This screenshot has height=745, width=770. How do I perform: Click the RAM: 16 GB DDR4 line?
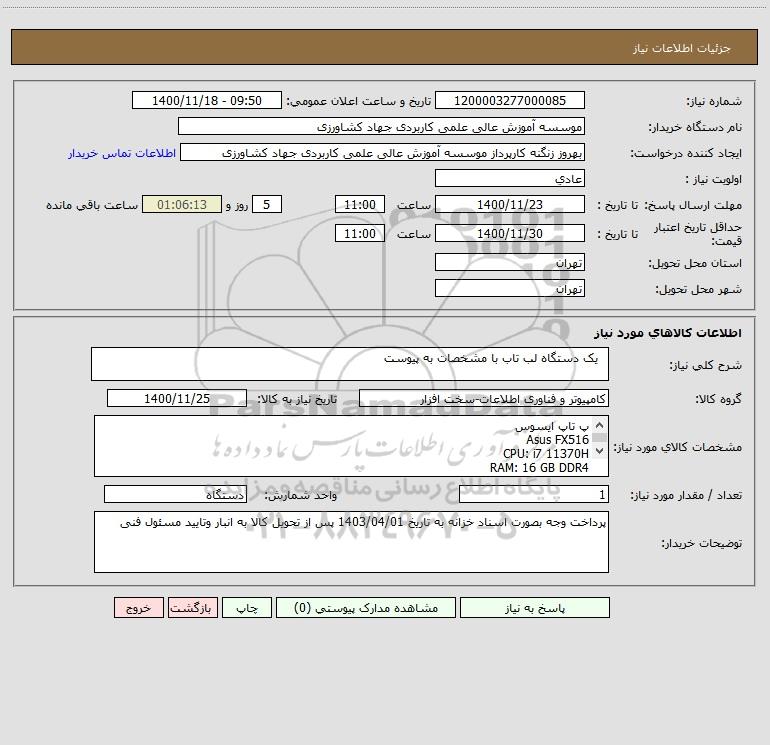coord(539,468)
